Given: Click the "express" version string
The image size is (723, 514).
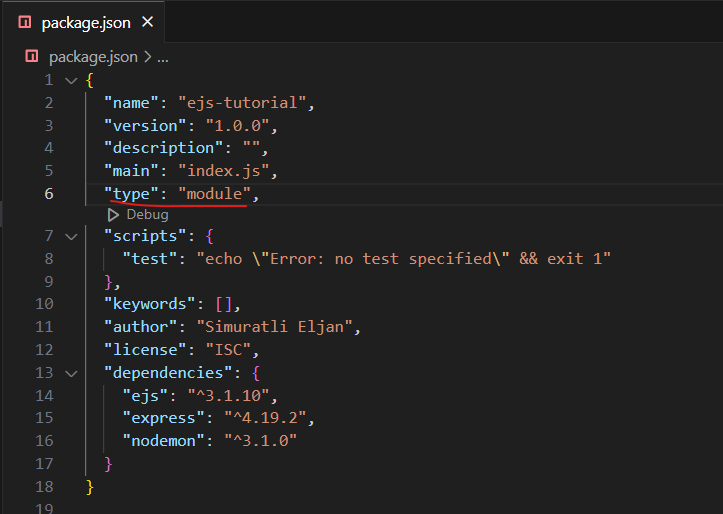Looking at the screenshot, I should pos(265,418).
